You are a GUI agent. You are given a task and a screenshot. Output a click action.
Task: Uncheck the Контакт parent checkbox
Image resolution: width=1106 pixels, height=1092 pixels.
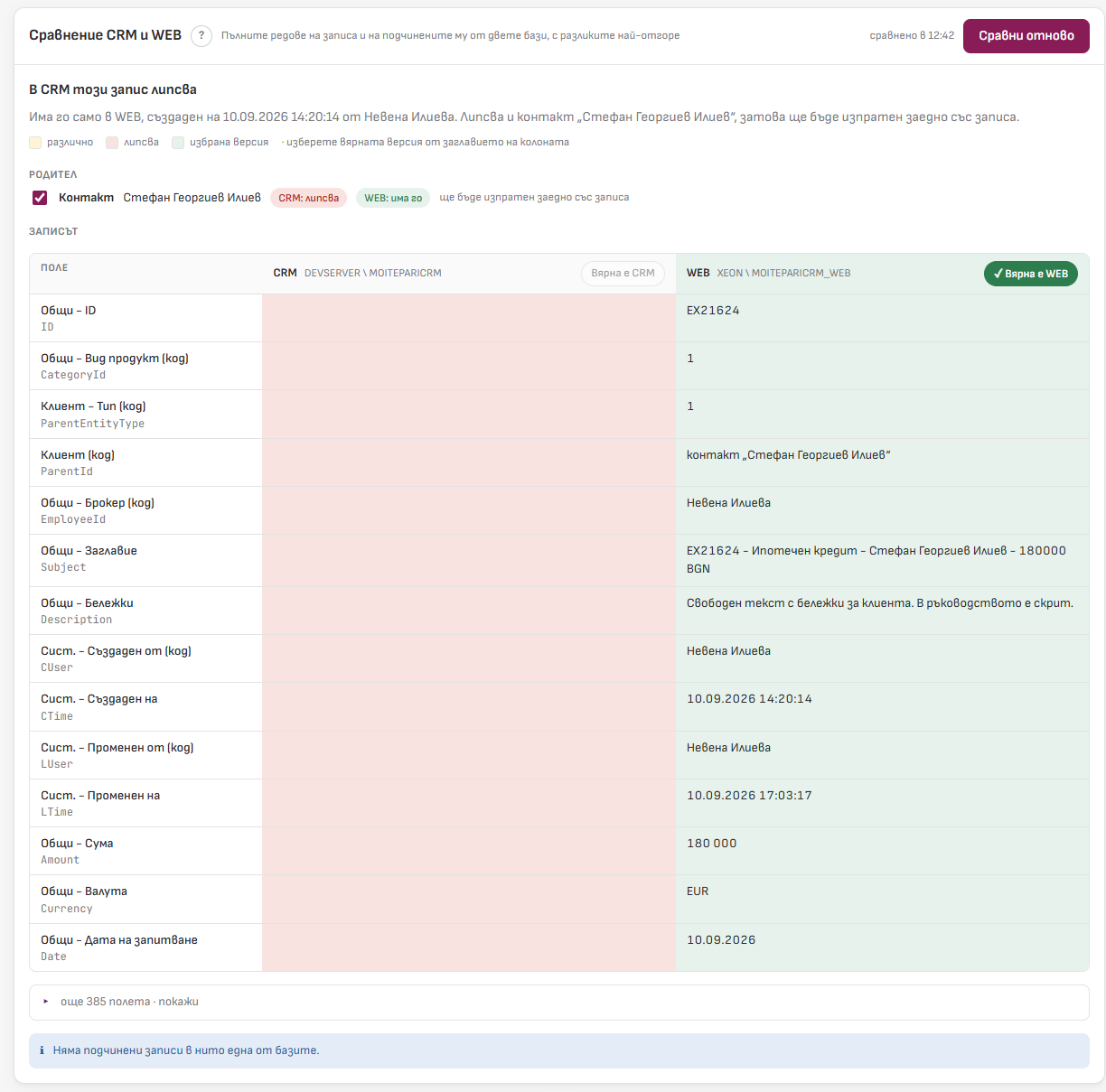tap(40, 198)
